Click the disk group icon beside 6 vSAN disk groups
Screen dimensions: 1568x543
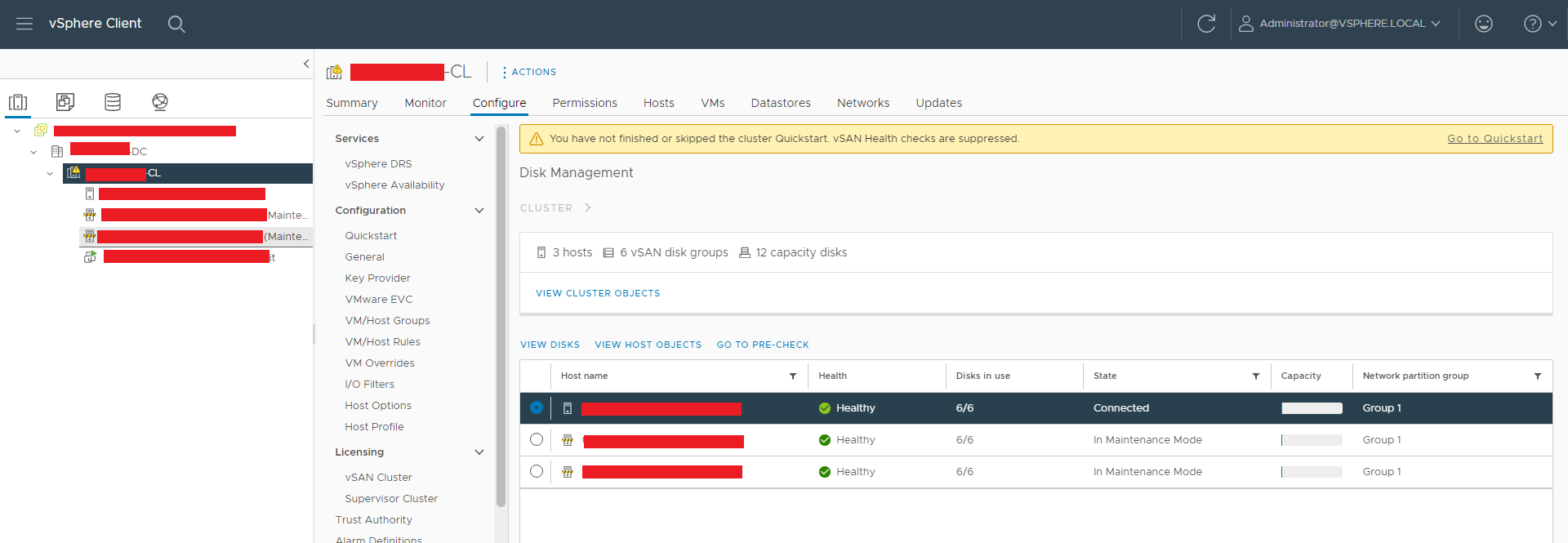(608, 252)
